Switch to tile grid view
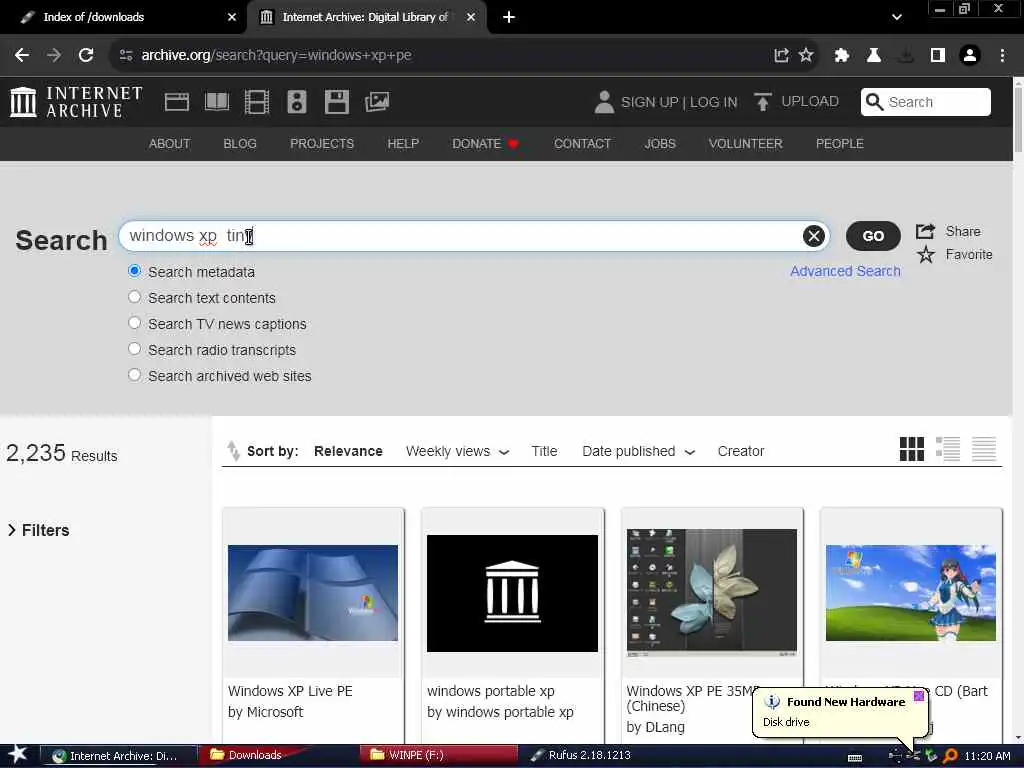 pos(912,449)
